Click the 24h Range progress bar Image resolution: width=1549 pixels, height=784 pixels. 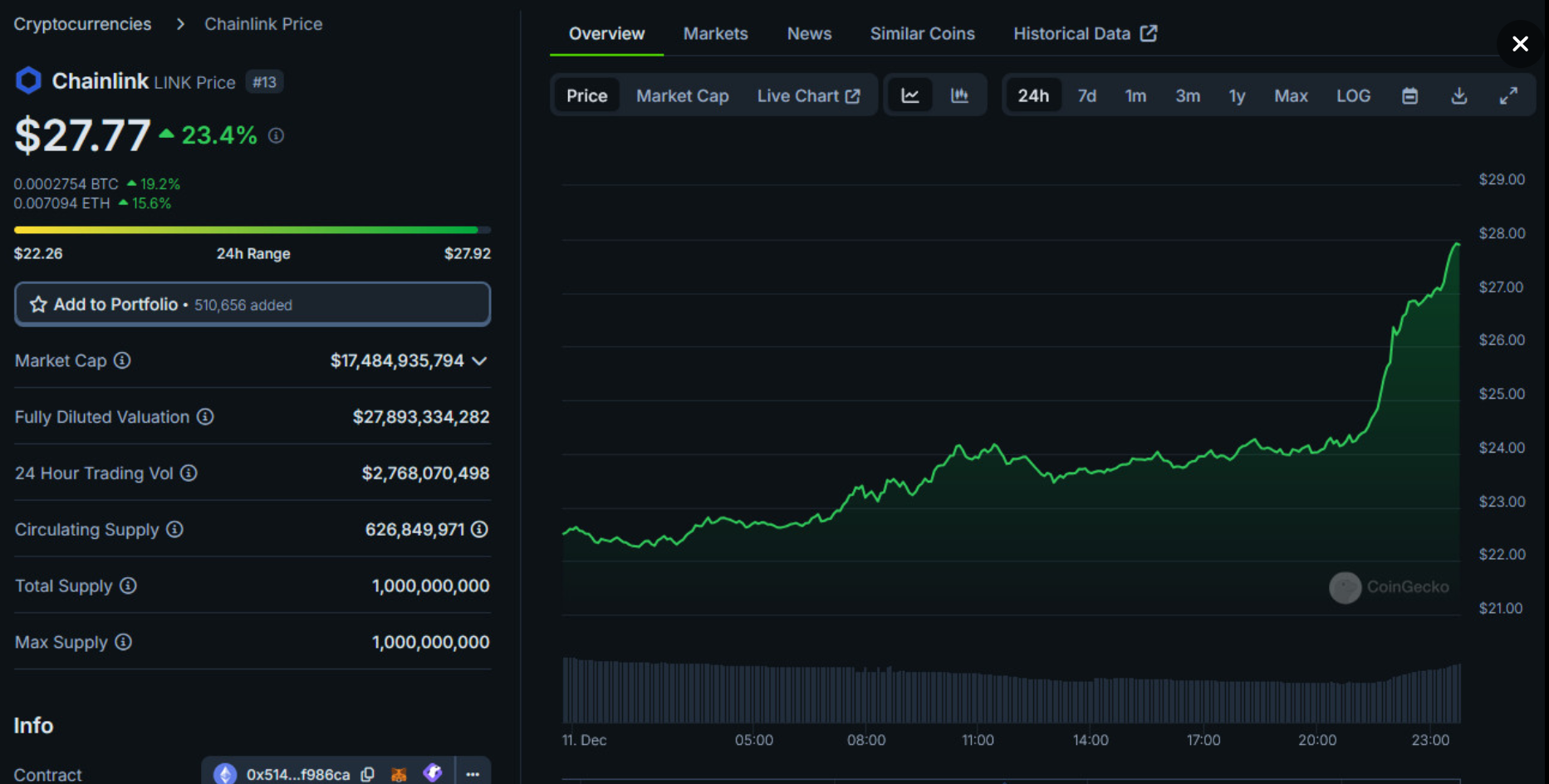coord(252,229)
